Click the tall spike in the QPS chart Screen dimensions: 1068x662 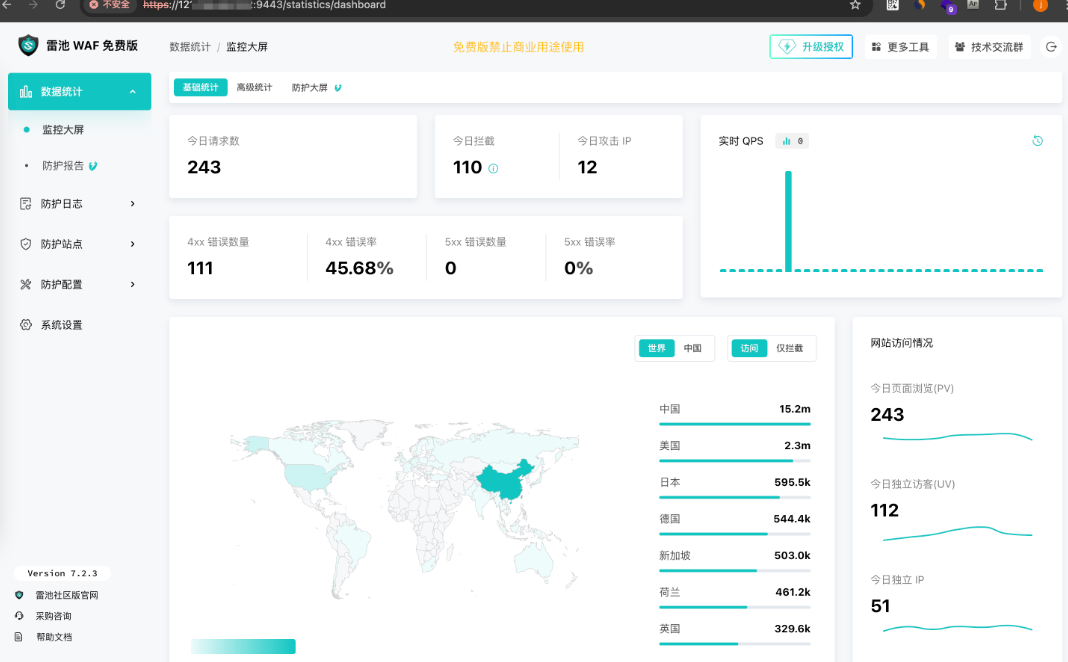(788, 221)
